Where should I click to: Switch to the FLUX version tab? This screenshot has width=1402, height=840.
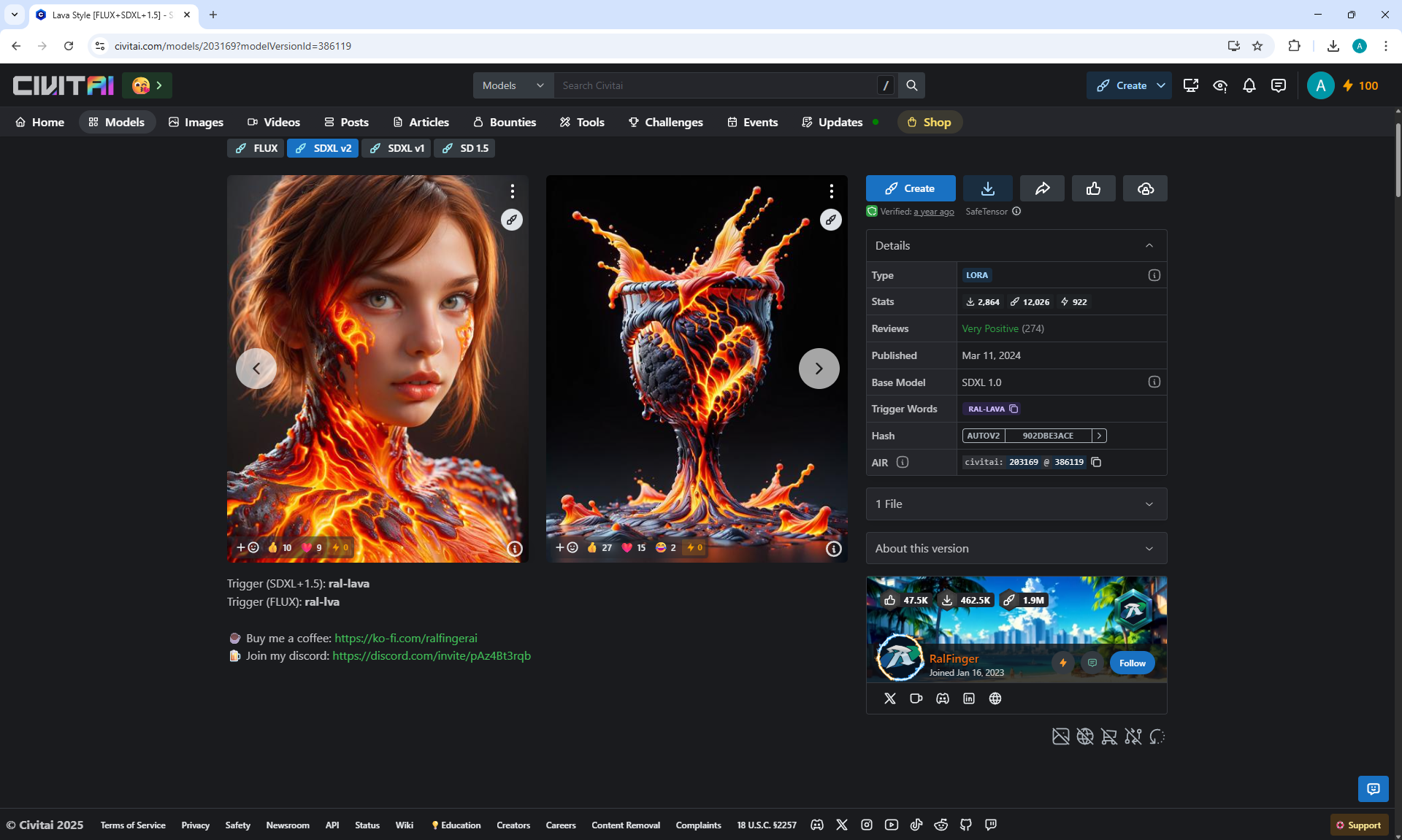(x=256, y=148)
